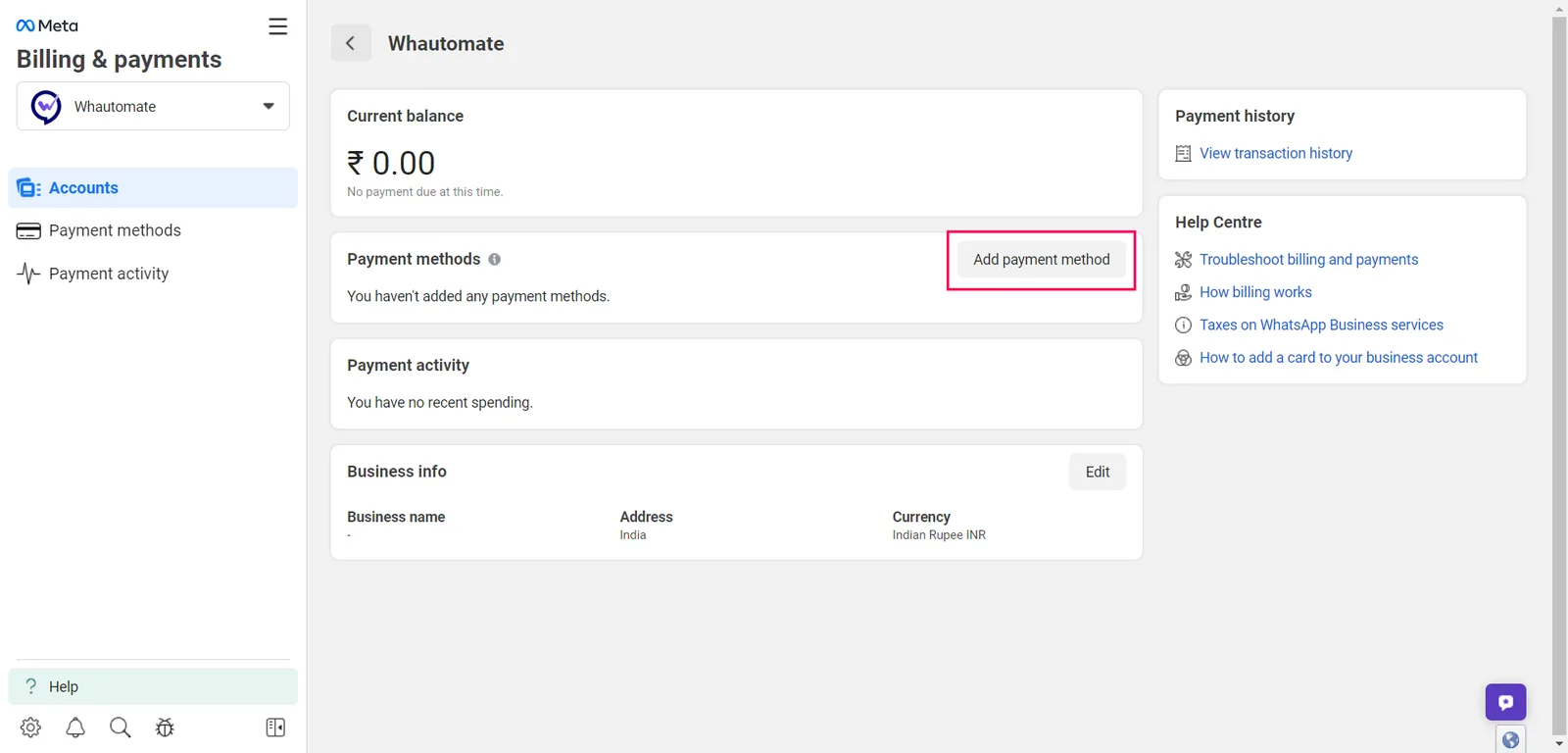Click Add payment method button
The height and width of the screenshot is (753, 1568).
pyautogui.click(x=1041, y=260)
